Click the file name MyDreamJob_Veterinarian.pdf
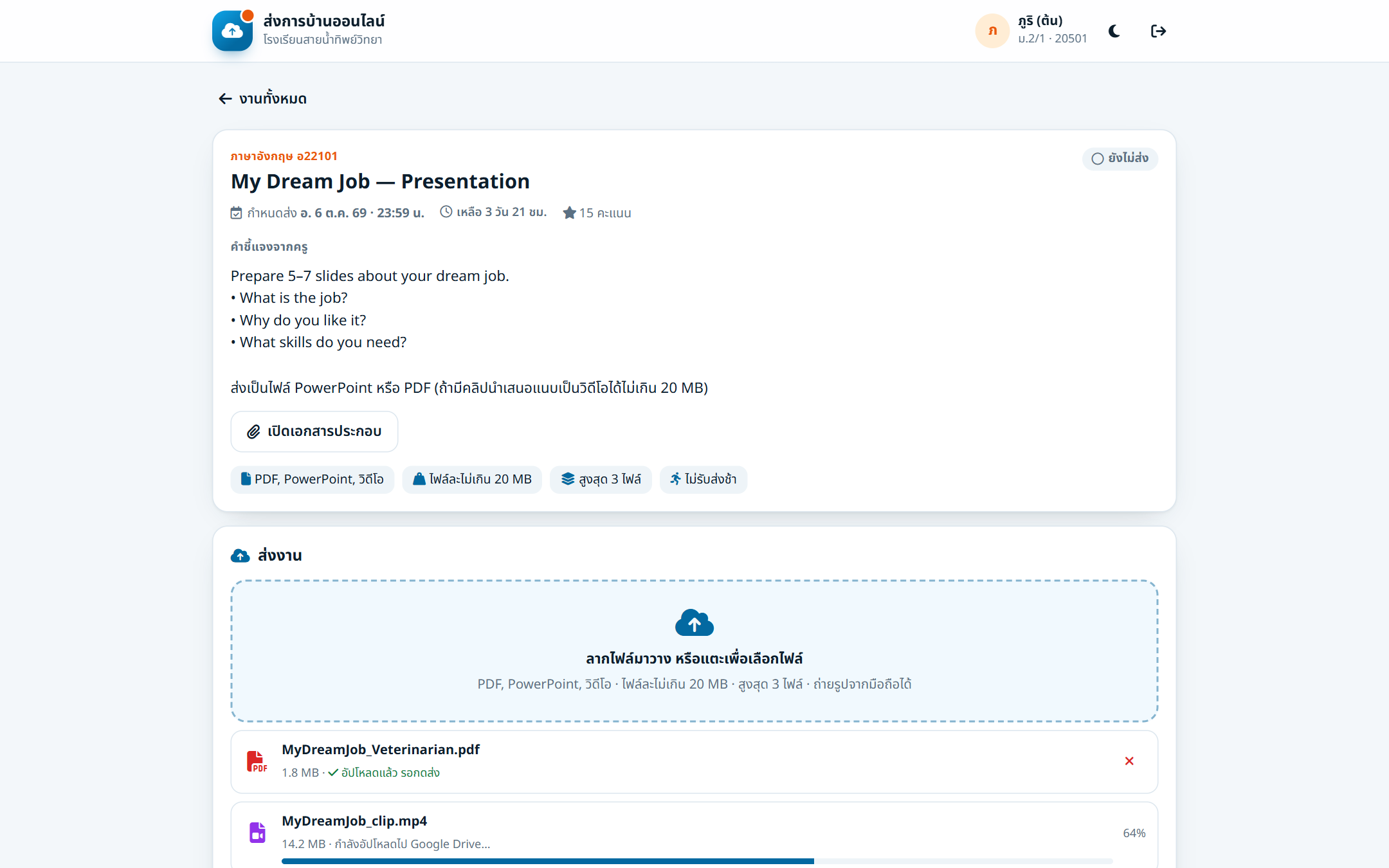1389x868 pixels. [381, 750]
